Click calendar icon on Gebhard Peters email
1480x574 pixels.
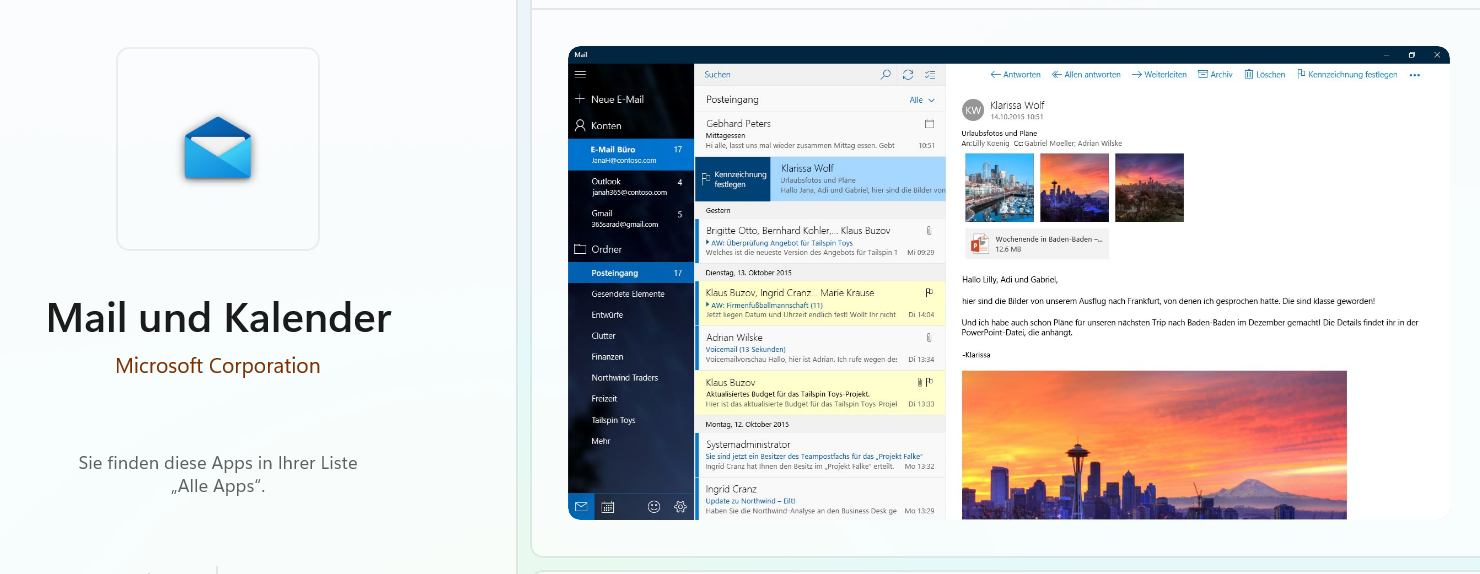coord(929,124)
